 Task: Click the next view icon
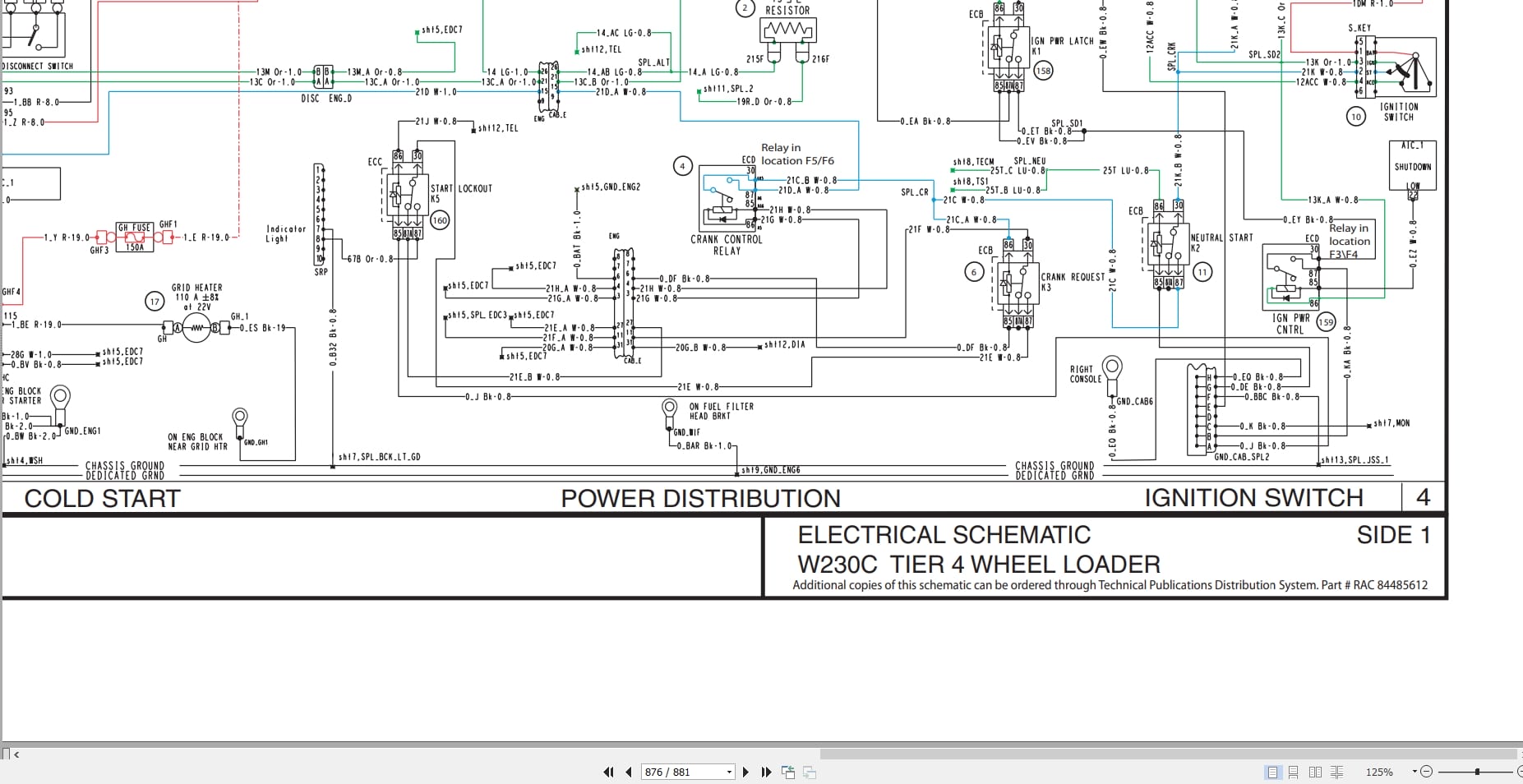click(810, 772)
